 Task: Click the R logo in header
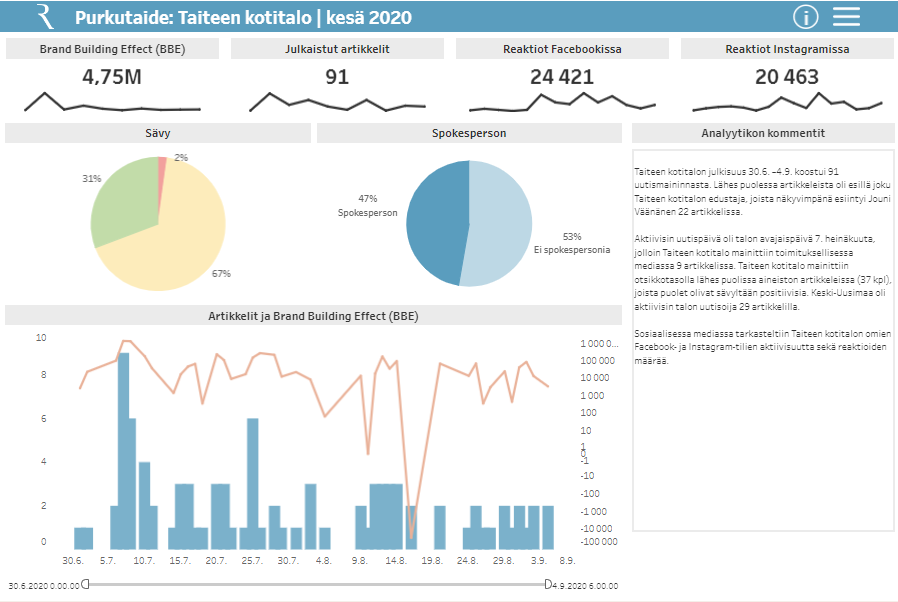pyautogui.click(x=45, y=16)
